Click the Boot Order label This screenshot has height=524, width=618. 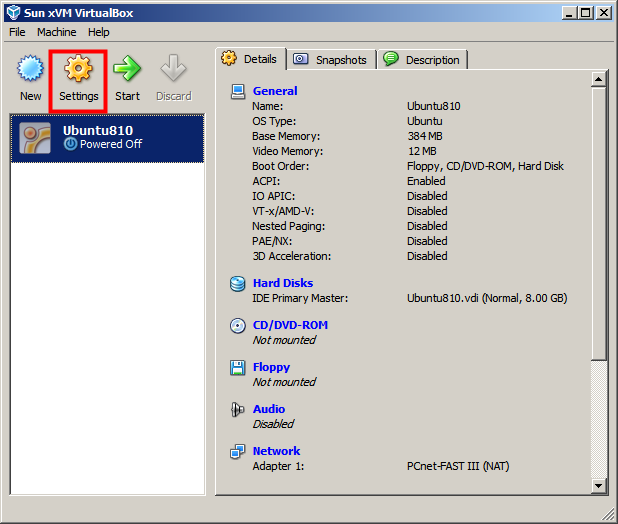pos(281,166)
